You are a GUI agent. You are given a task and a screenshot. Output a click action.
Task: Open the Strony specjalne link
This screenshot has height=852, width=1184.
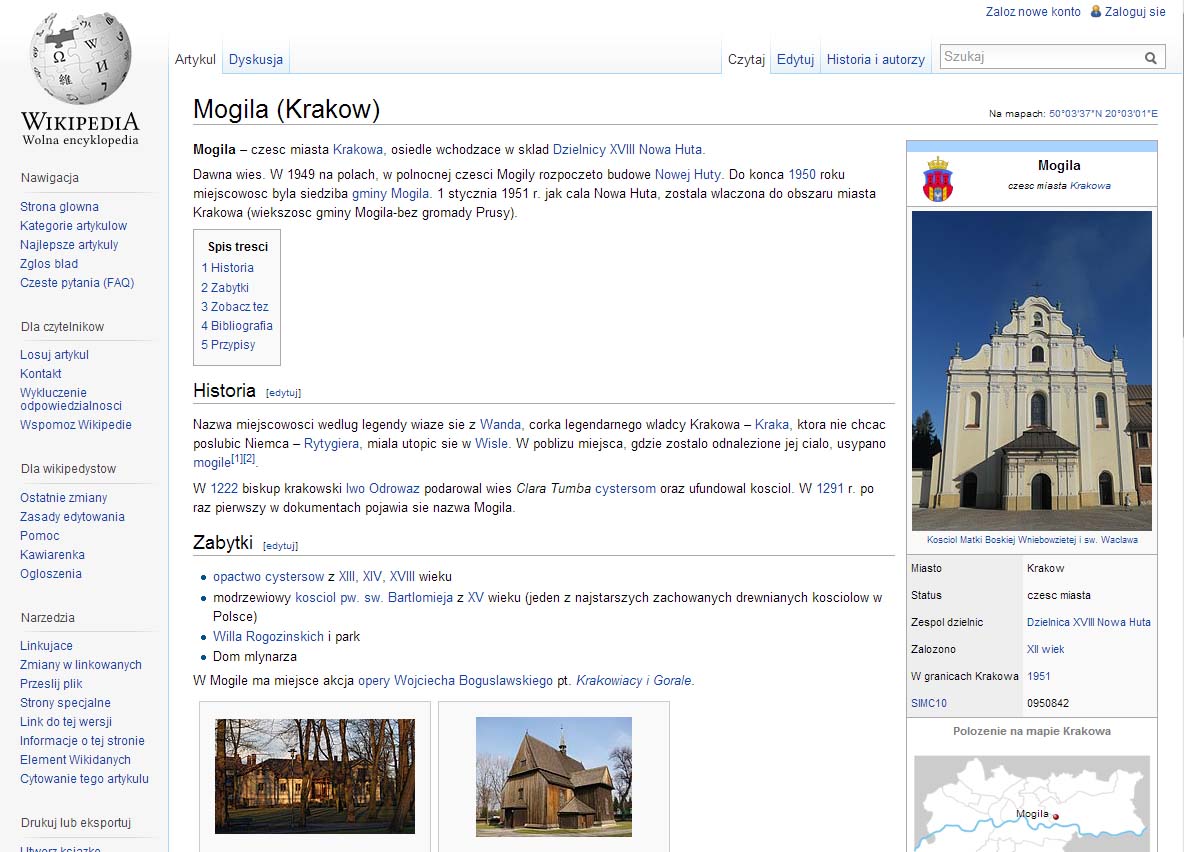click(x=66, y=702)
